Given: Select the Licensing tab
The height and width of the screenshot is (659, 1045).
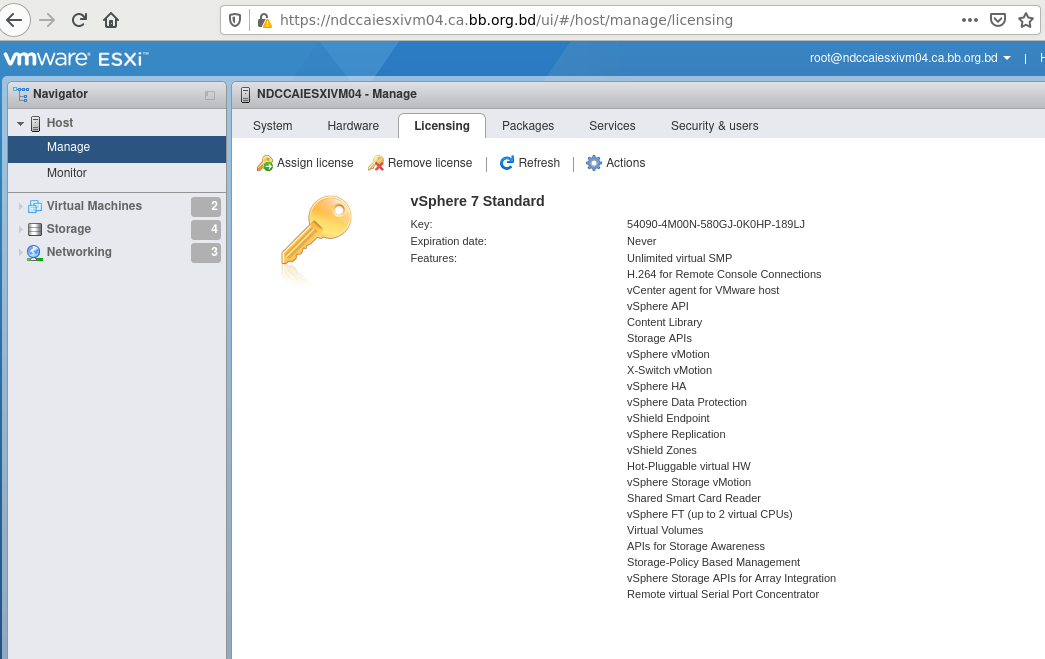Looking at the screenshot, I should 442,126.
